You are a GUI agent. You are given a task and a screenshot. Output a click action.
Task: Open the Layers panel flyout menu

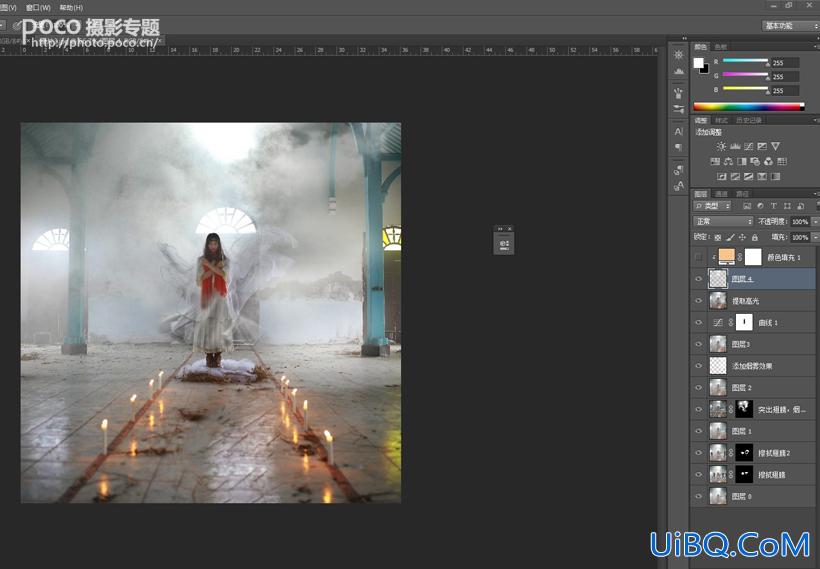pyautogui.click(x=816, y=194)
